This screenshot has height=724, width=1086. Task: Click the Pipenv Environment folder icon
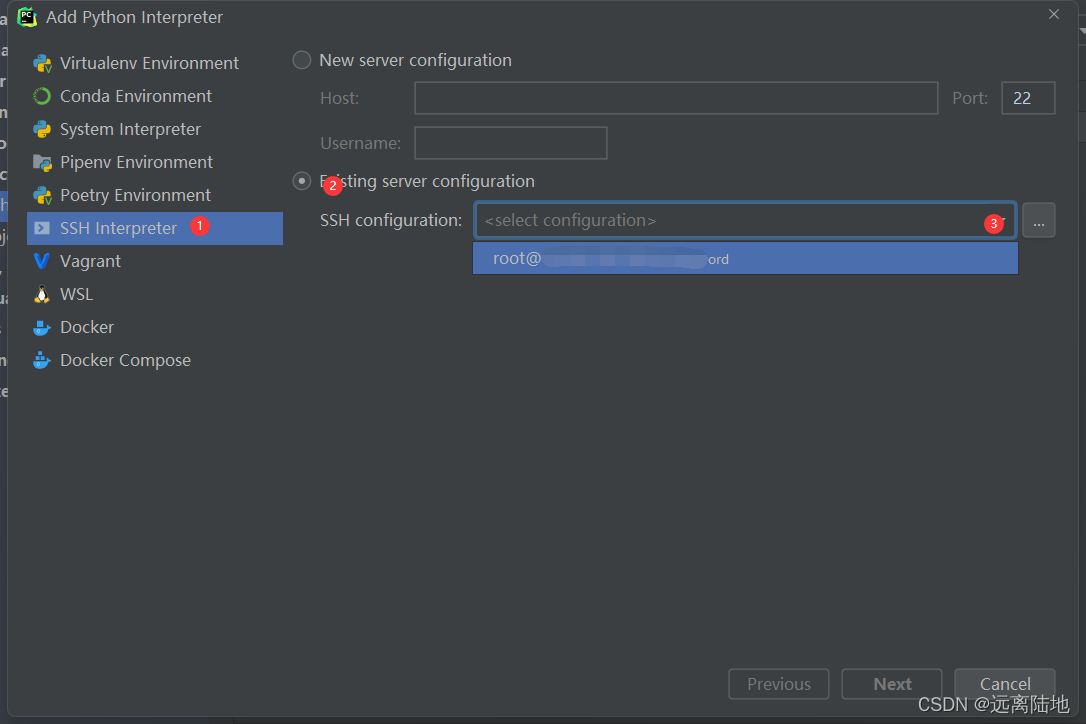pos(42,163)
